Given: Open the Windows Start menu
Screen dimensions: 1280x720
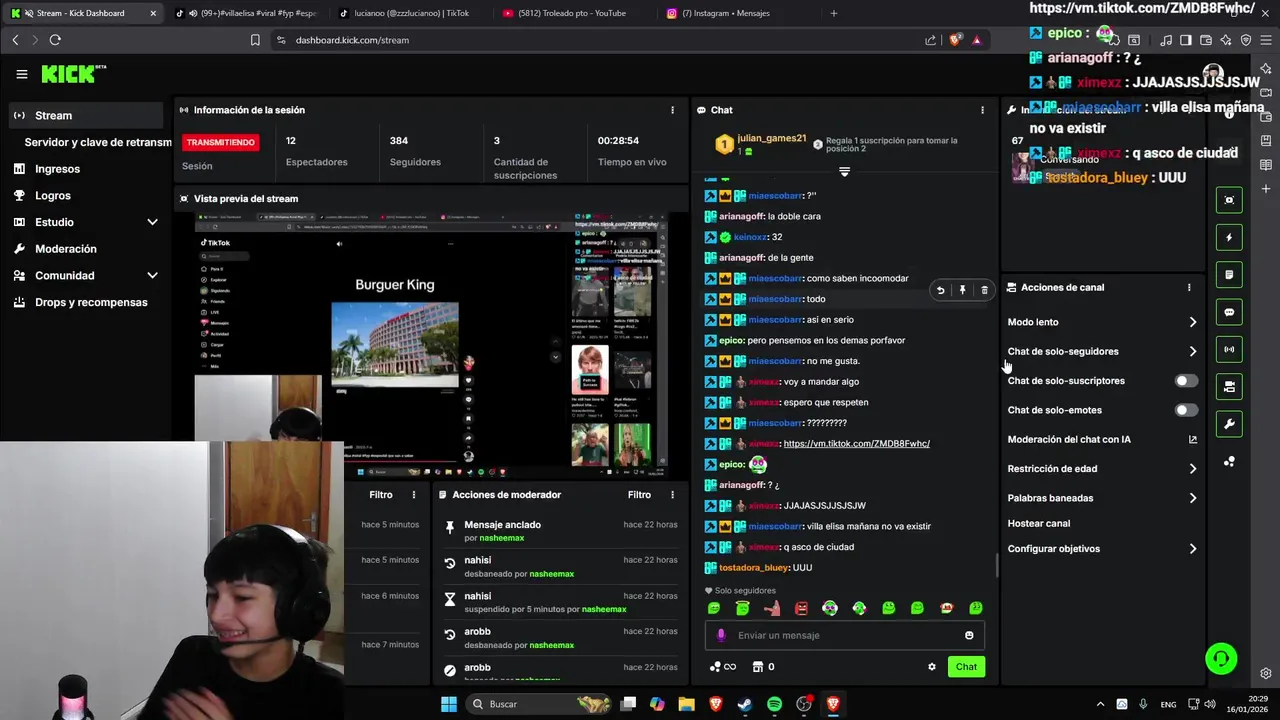Looking at the screenshot, I should tap(449, 704).
